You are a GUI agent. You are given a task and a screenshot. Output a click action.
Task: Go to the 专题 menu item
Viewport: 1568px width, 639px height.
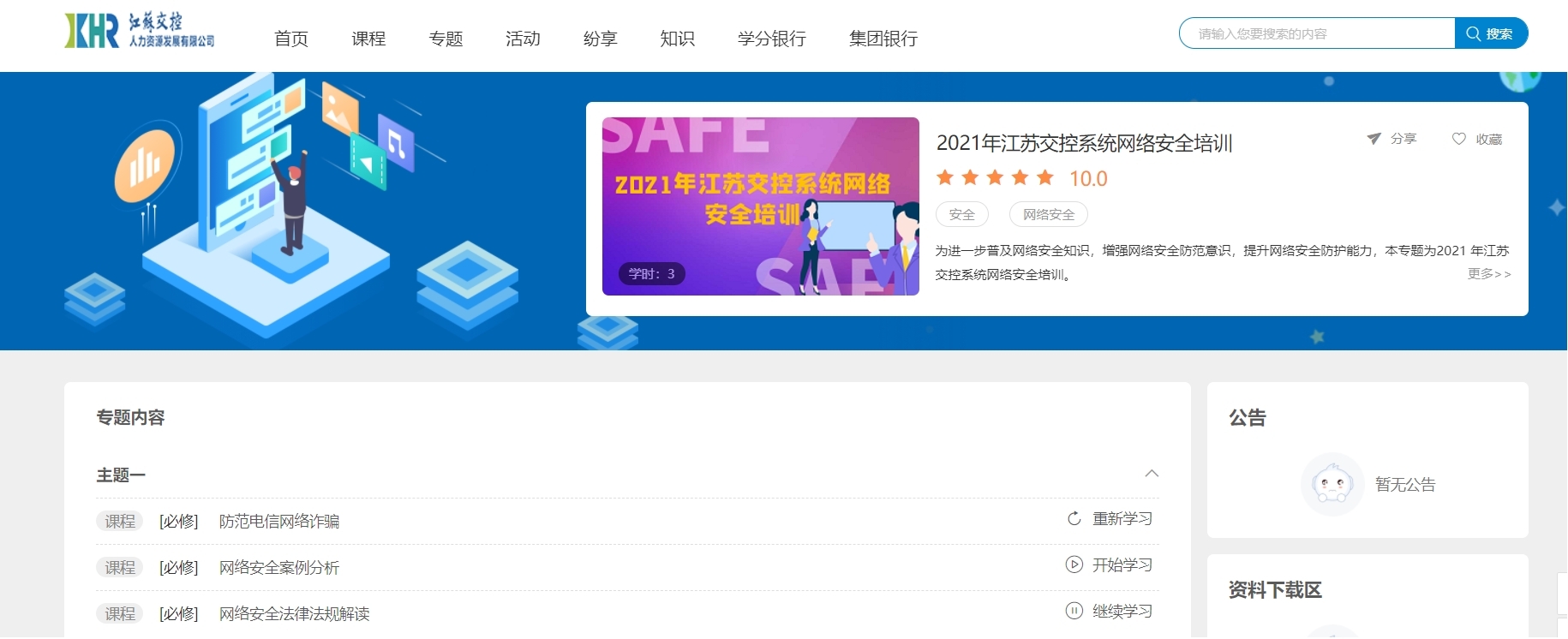(x=446, y=39)
